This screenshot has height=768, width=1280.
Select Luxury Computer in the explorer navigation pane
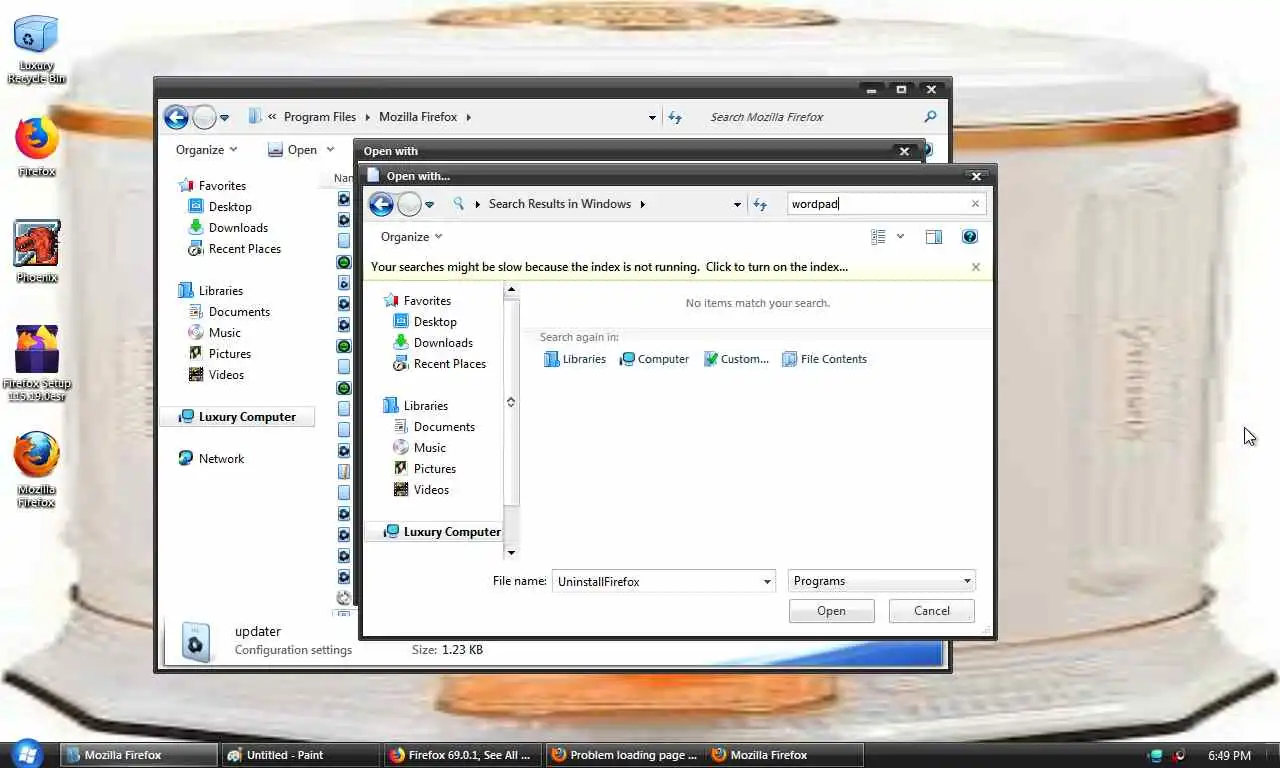click(237, 417)
